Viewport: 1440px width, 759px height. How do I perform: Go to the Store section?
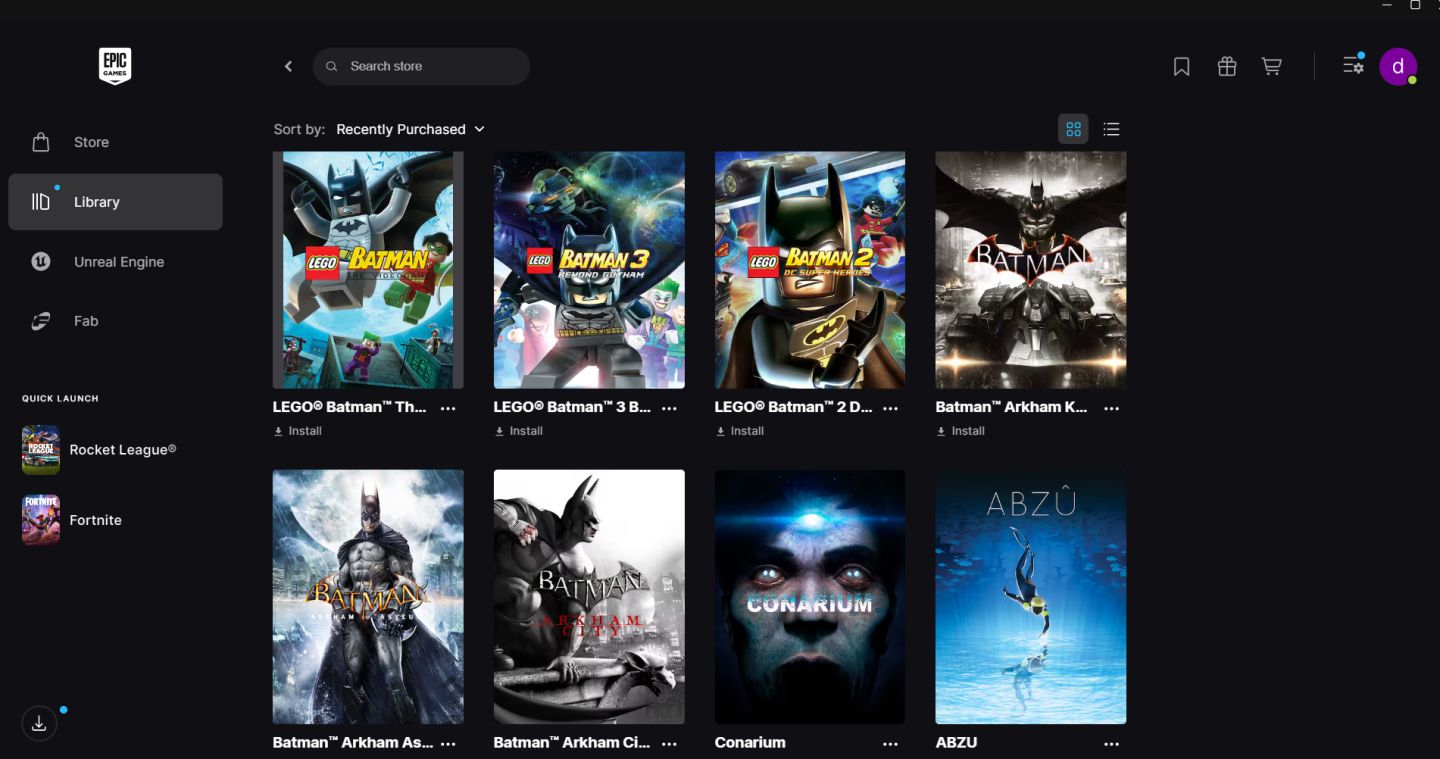115,142
